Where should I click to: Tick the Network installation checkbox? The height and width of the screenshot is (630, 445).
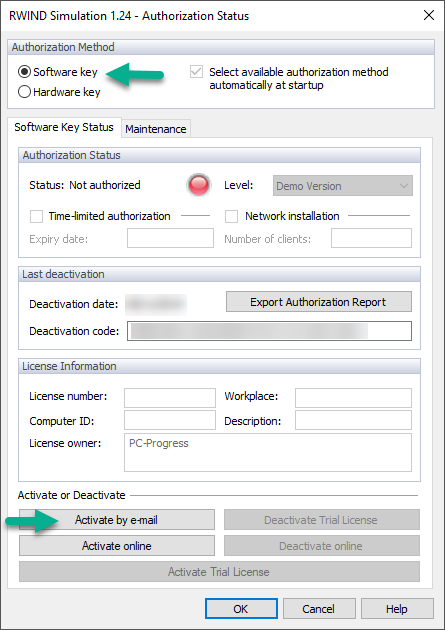231,216
